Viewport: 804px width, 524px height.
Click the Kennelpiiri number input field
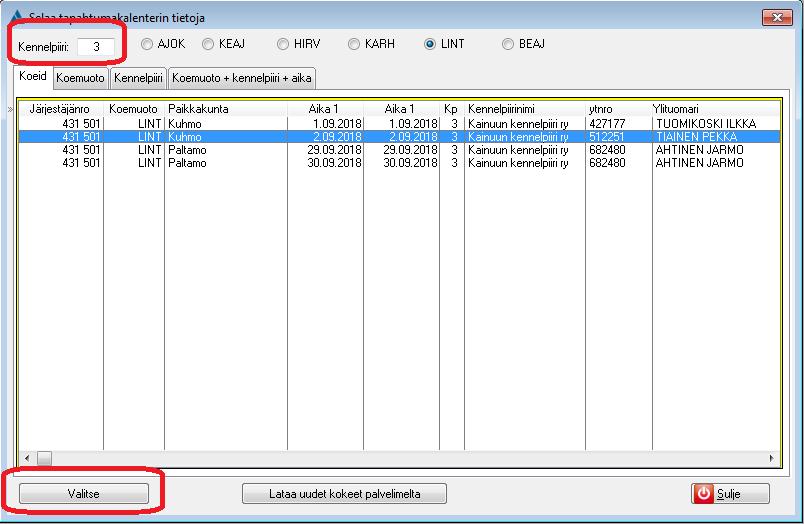pos(96,47)
